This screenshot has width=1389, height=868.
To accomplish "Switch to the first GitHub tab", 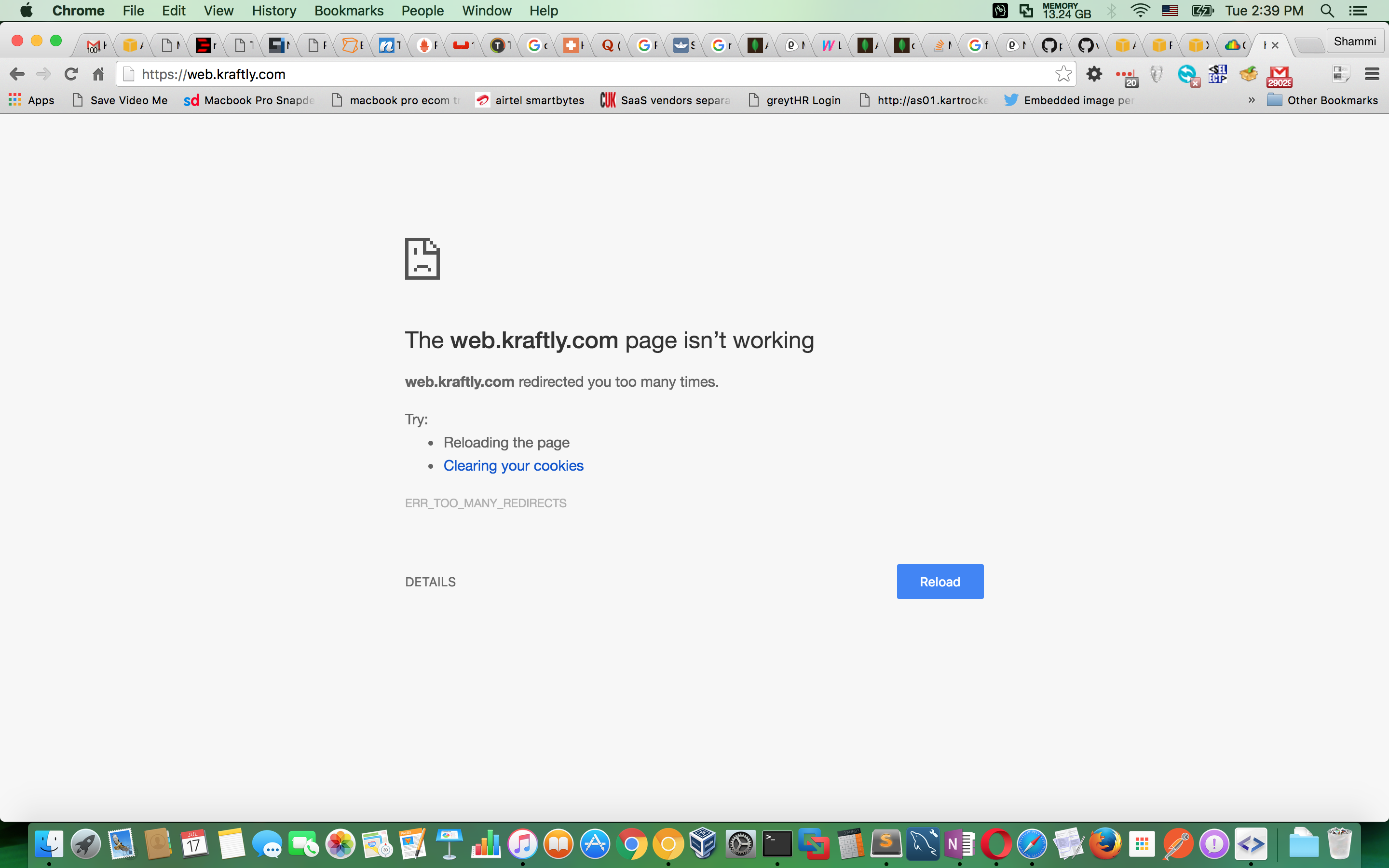I will point(1052,45).
